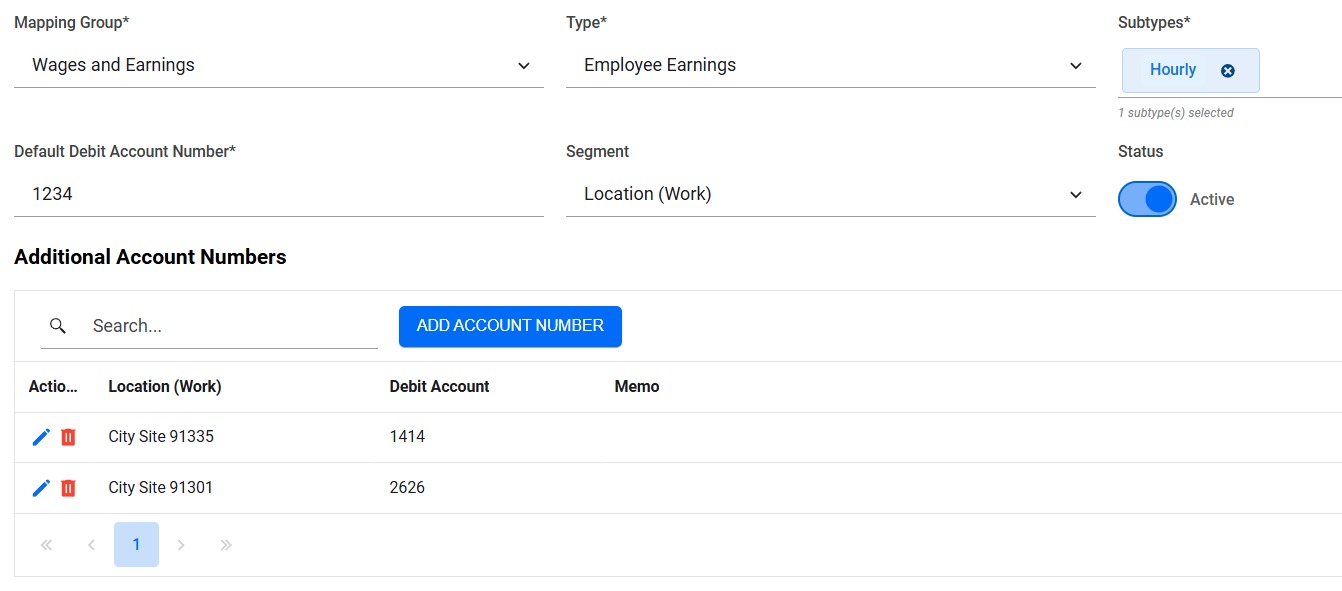Image resolution: width=1342 pixels, height=591 pixels.
Task: Go to first page of results
Action: click(x=46, y=545)
